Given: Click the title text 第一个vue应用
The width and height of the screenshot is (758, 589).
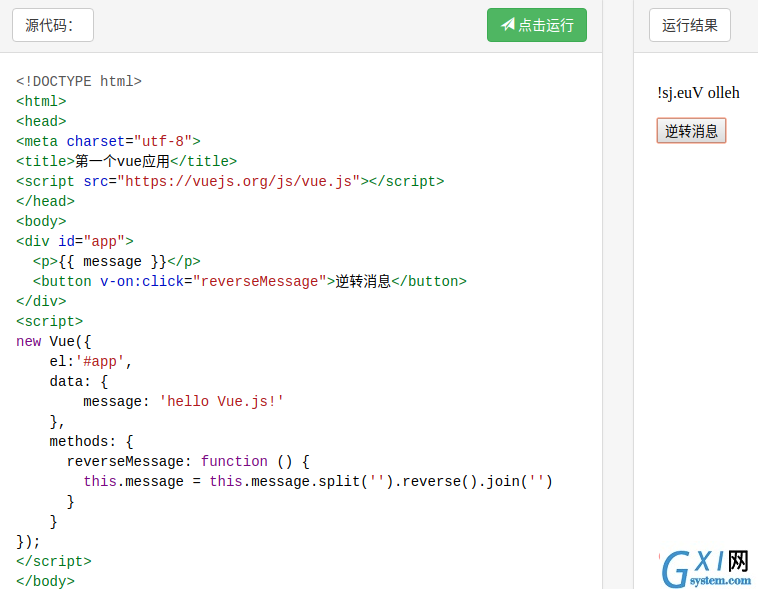Looking at the screenshot, I should (x=122, y=161).
